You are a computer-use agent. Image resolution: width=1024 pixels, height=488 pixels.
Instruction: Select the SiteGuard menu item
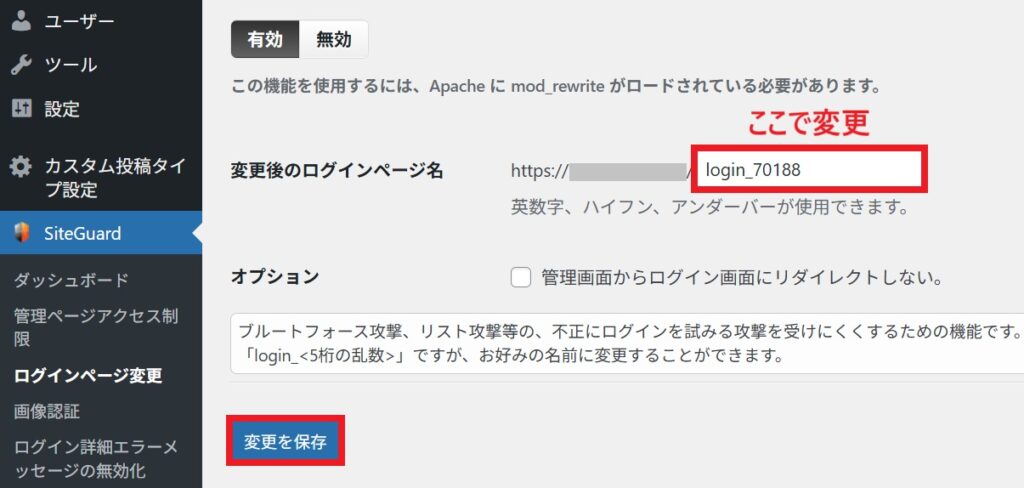click(101, 233)
